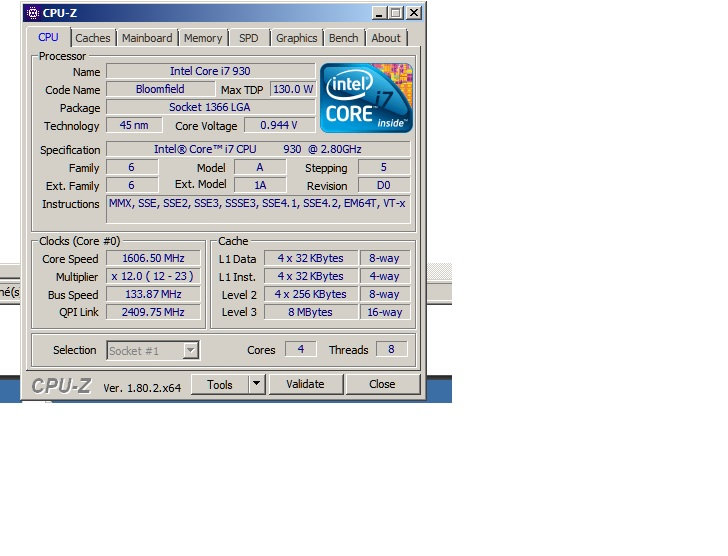Click the Revision value D0

pos(384,185)
